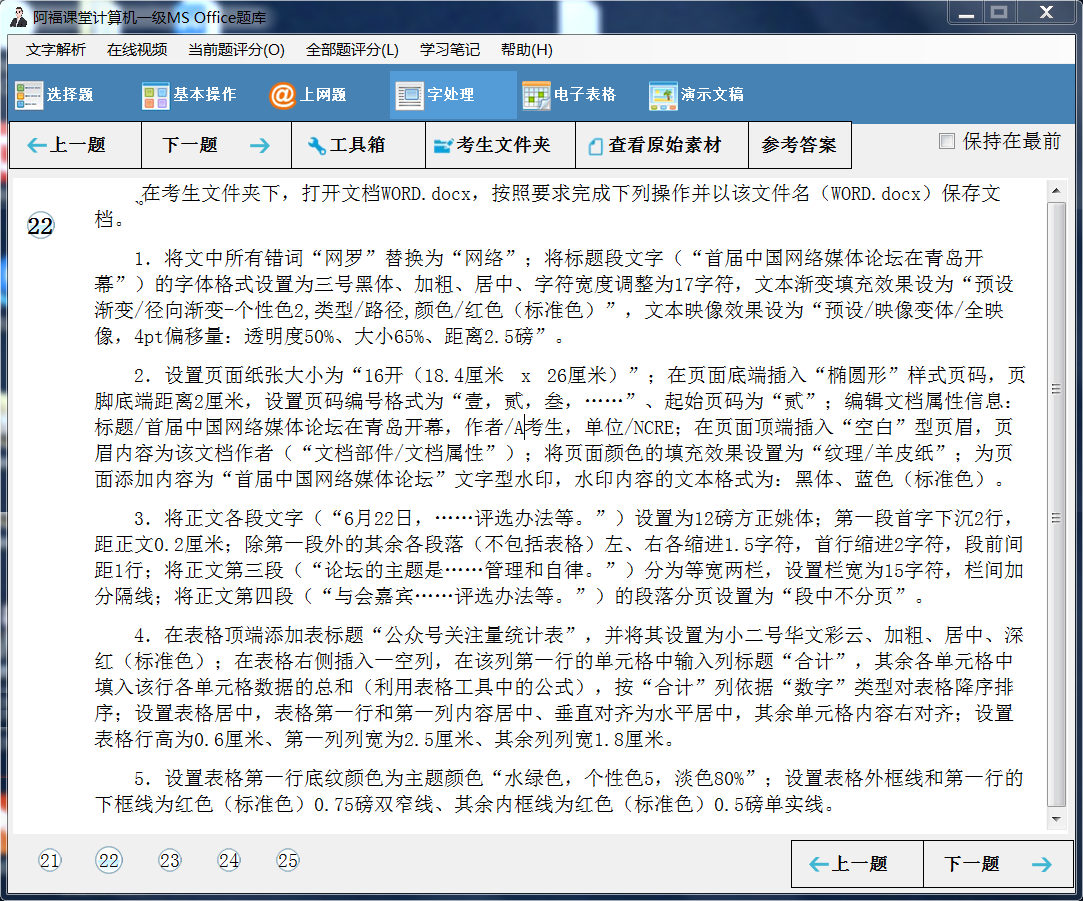Show the 参考答案

tap(798, 145)
